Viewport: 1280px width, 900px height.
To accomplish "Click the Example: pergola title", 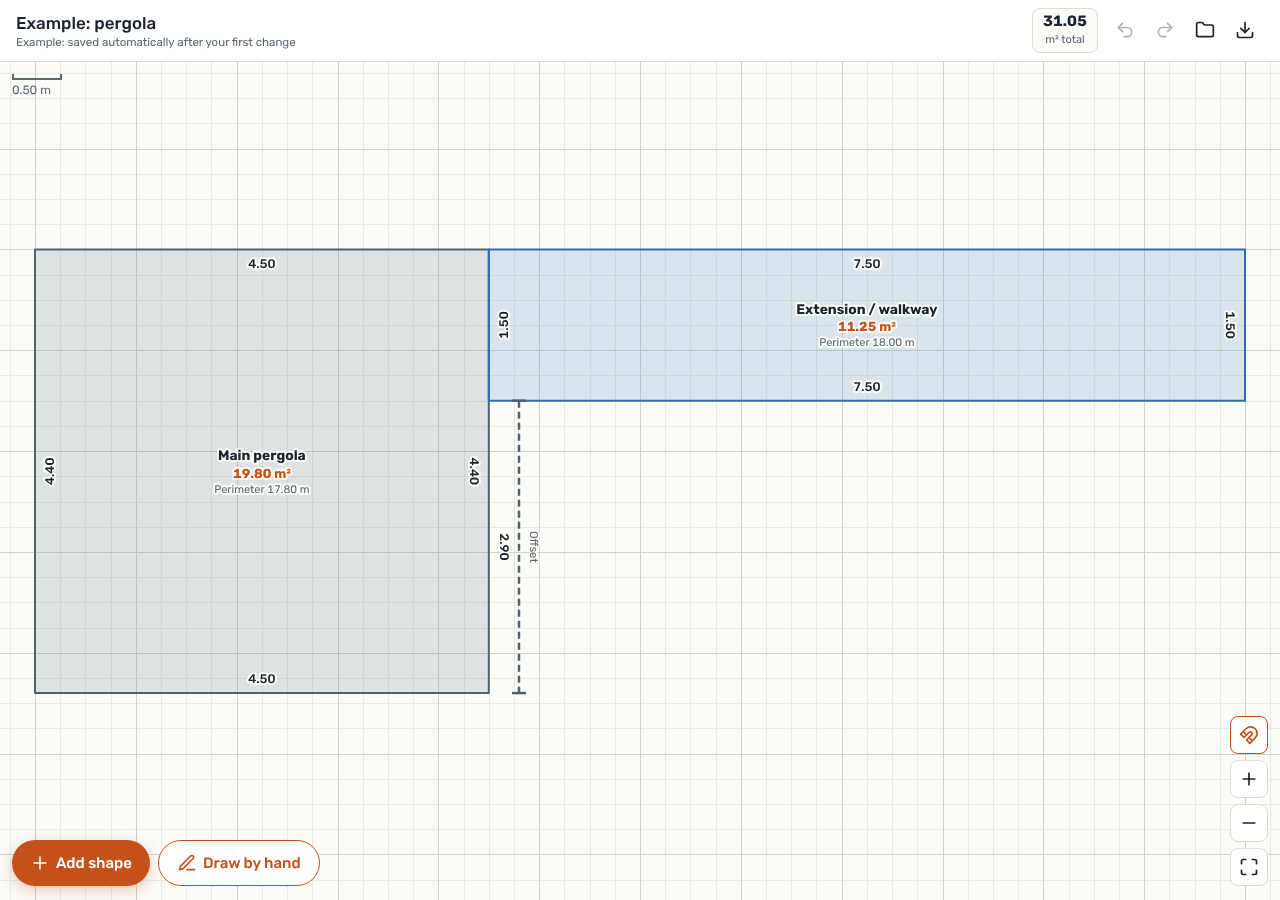I will pos(86,23).
